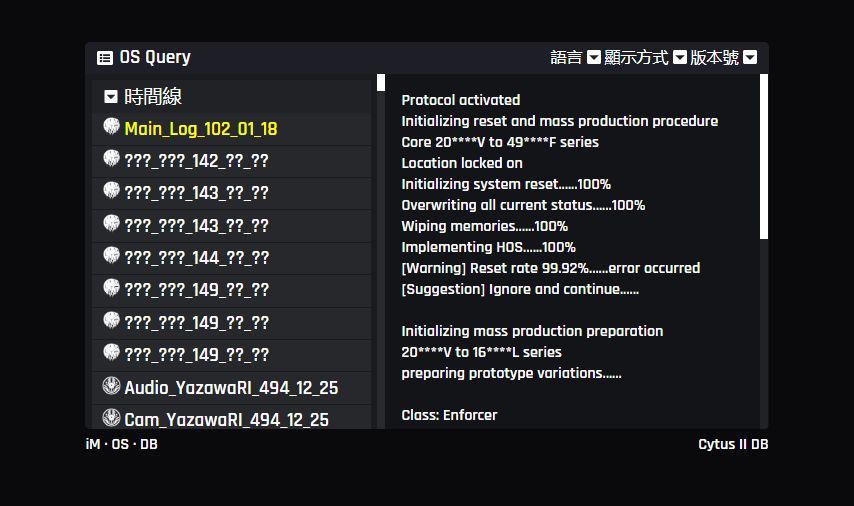
Task: Click the OS Query list icon
Action: [105, 58]
